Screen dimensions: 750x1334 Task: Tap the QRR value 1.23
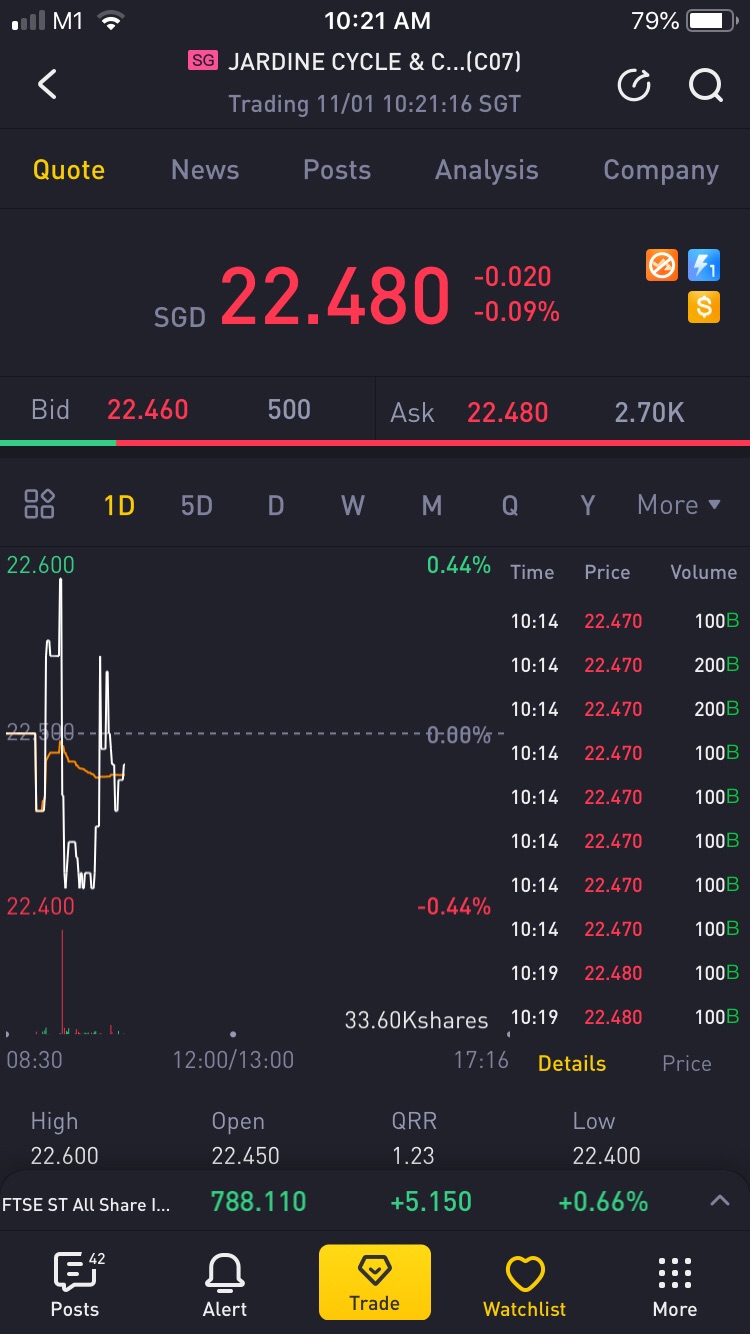tap(413, 1156)
